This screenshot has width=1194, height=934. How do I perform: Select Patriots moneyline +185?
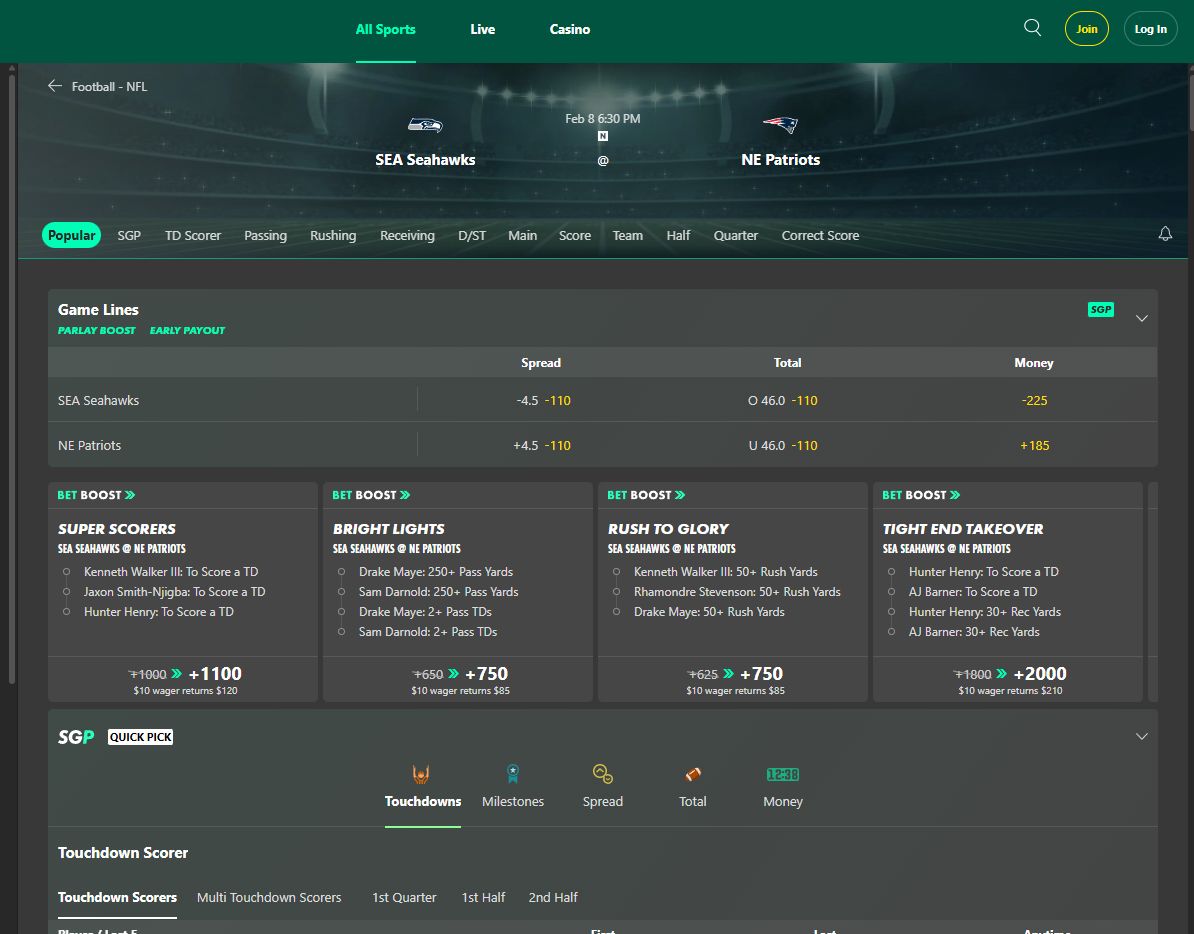pos(1034,445)
